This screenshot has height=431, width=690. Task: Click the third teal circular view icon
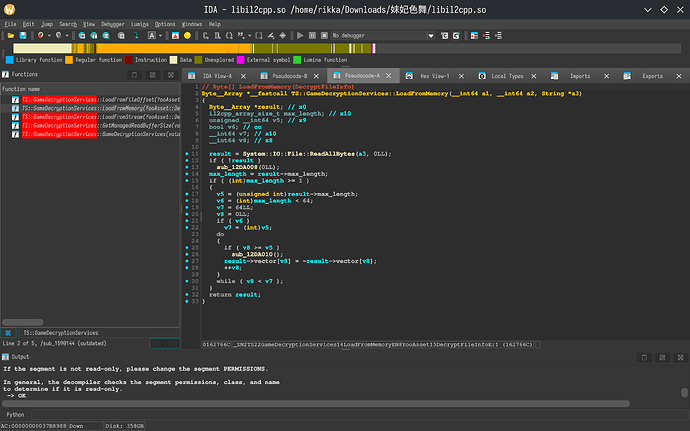pyautogui.click(x=106, y=36)
